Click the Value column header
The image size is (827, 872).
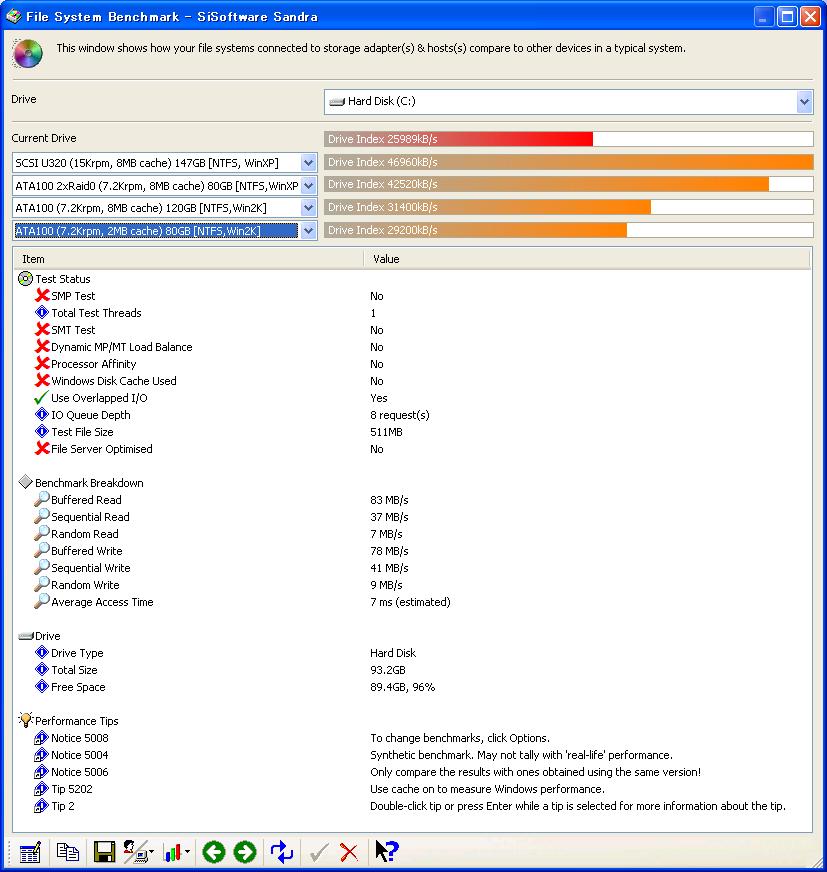click(x=587, y=259)
